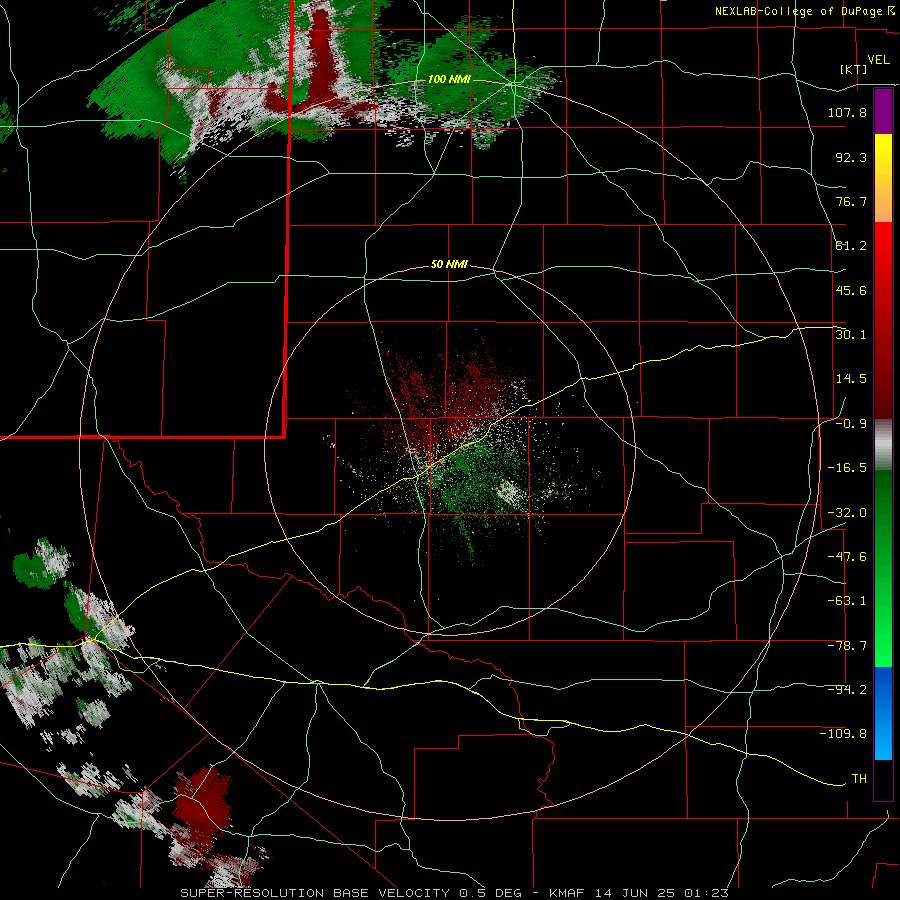
Task: Click the [KT] units label
Action: click(854, 69)
